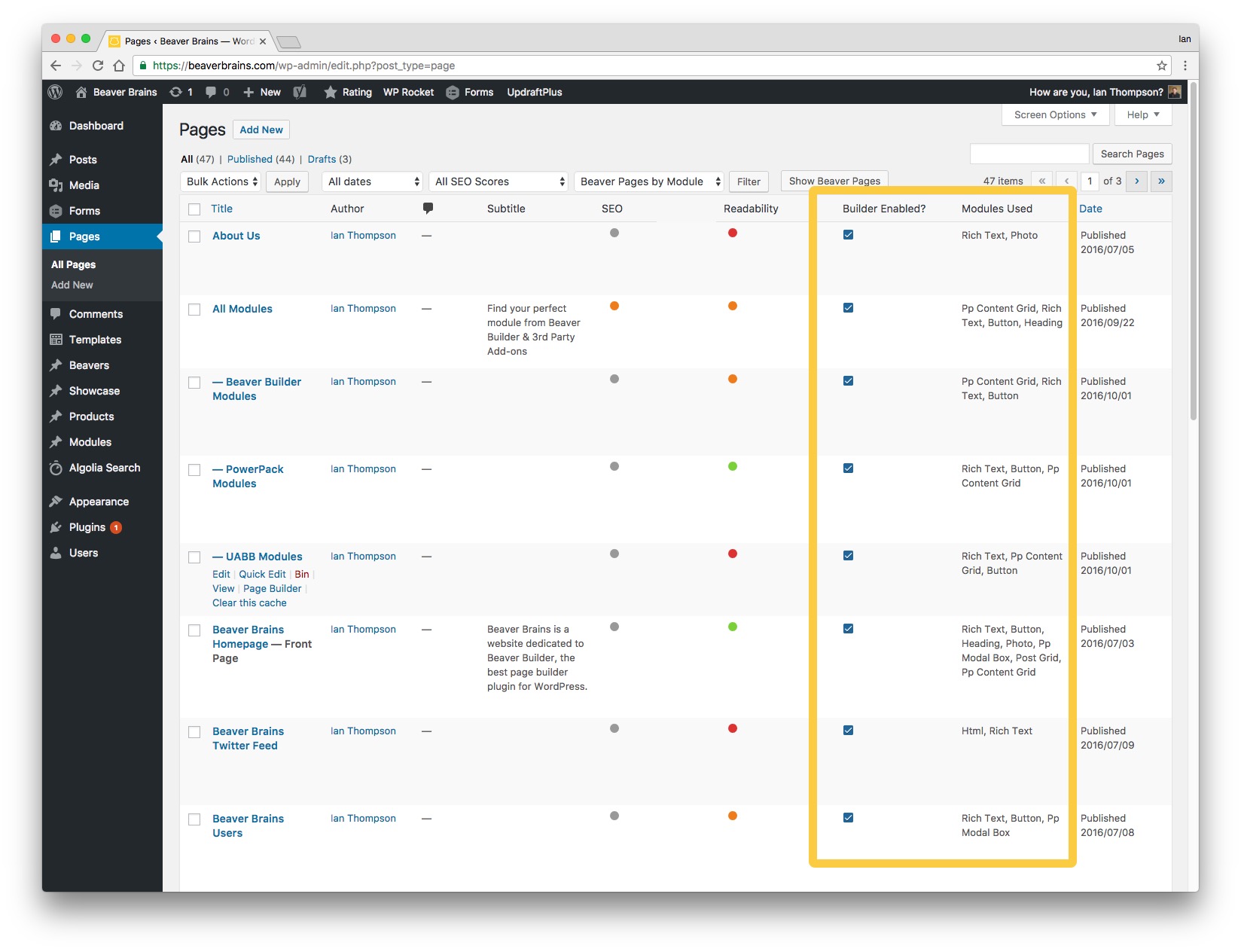Click the Forms icon in admin bar
Image resolution: width=1241 pixels, height=952 pixels.
click(453, 93)
